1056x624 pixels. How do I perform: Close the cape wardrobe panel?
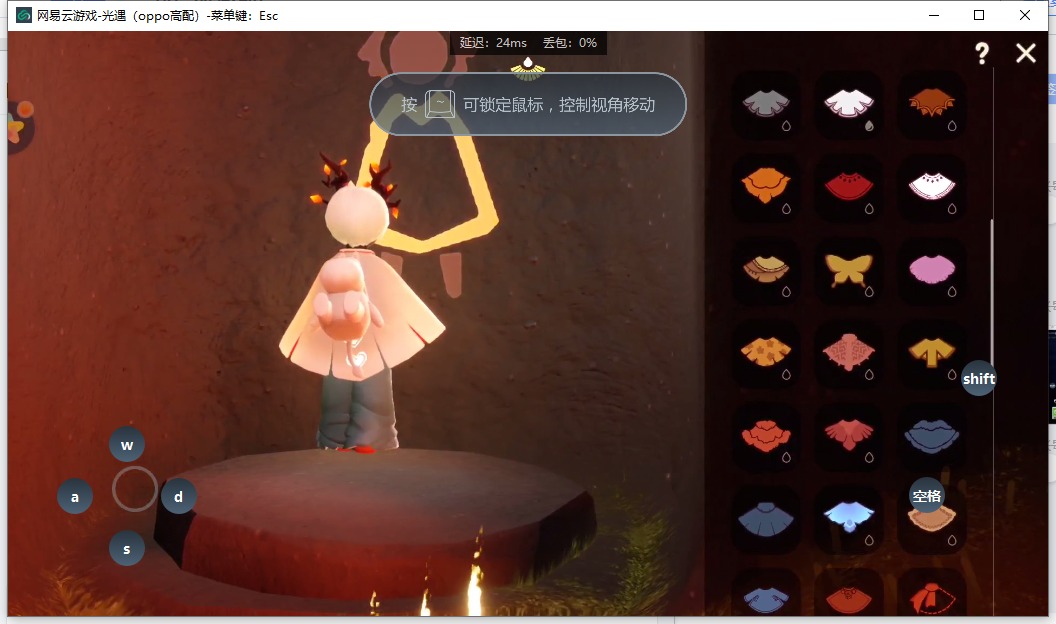(x=1026, y=53)
